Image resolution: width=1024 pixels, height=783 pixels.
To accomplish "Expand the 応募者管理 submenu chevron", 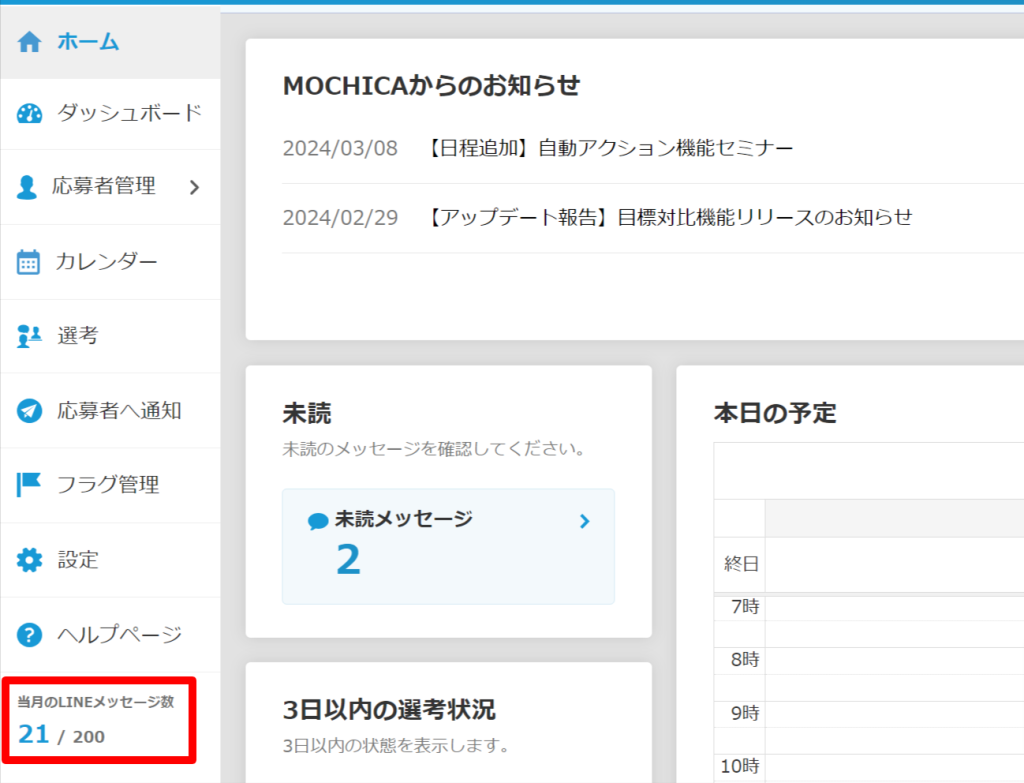I will click(x=195, y=187).
